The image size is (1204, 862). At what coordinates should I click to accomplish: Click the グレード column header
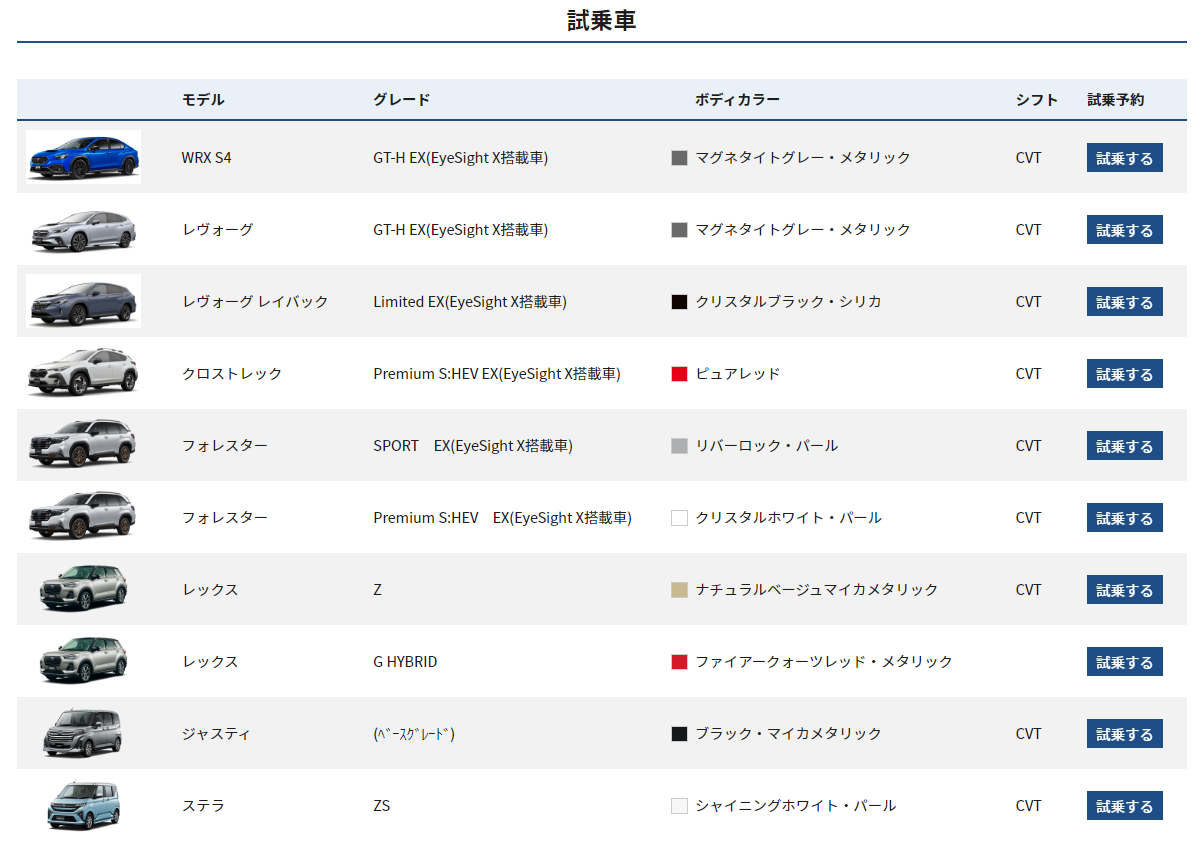[402, 100]
